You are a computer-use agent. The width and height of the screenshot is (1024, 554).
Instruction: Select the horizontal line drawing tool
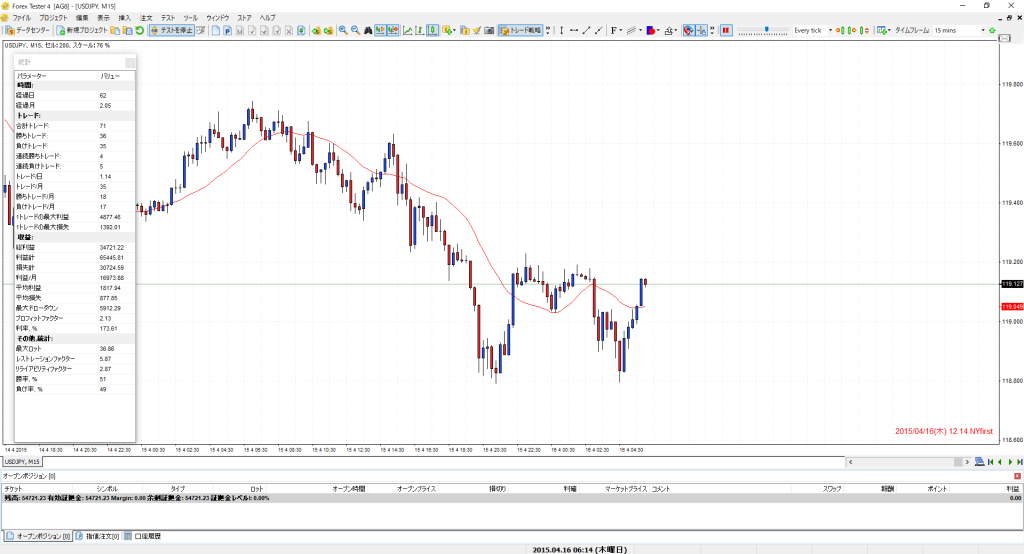(x=573, y=31)
